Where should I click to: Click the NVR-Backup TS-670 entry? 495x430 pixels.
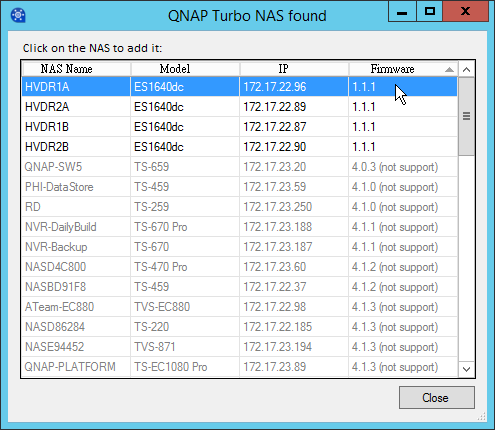(x=240, y=247)
